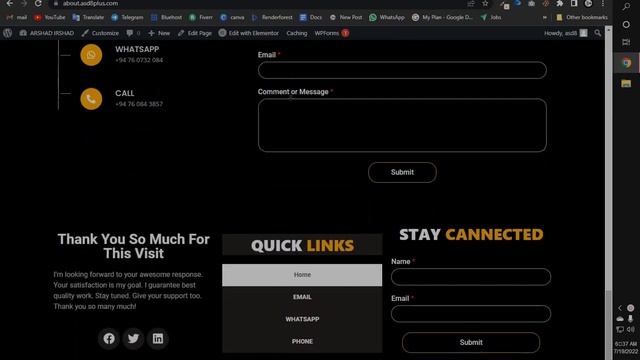Open the Twitter social icon
Viewport: 640px width, 360px height.
pyautogui.click(x=133, y=338)
